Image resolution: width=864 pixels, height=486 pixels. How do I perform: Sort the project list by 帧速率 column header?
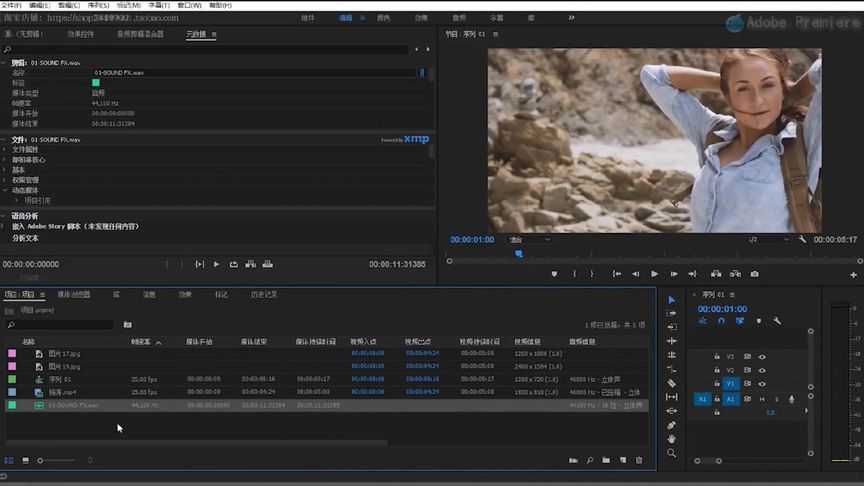click(142, 342)
